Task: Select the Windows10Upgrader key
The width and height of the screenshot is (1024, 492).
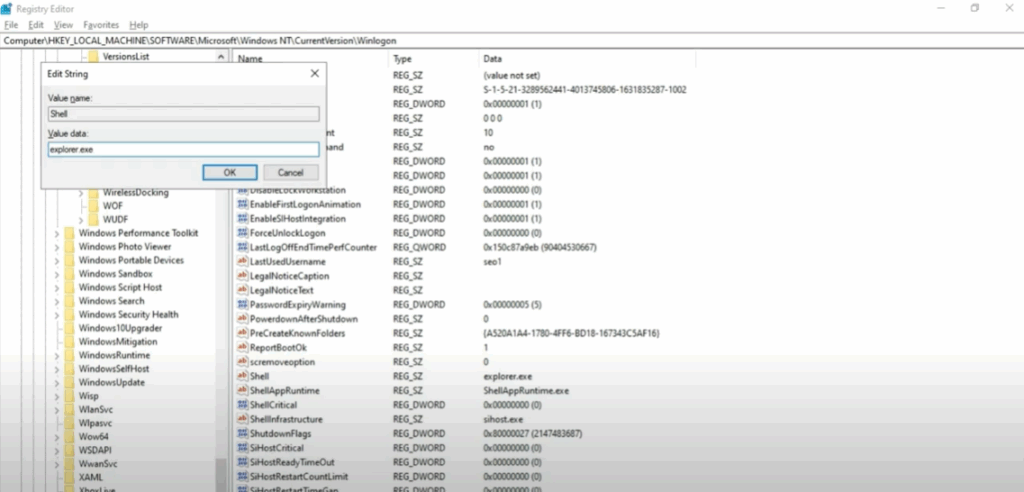Action: coord(120,328)
